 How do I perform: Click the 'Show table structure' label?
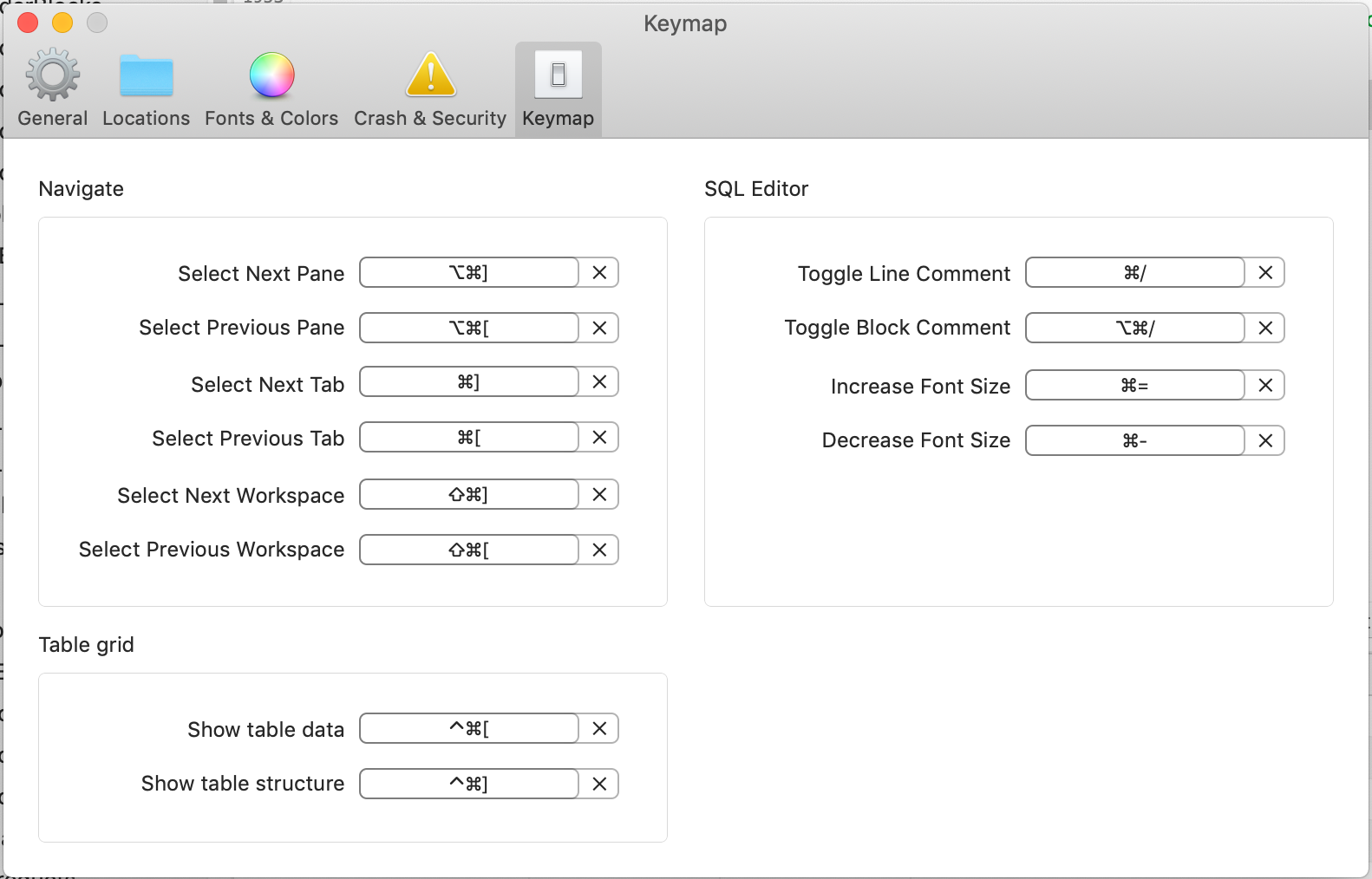243,784
